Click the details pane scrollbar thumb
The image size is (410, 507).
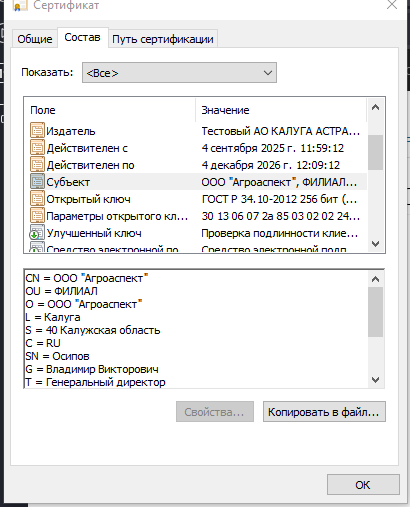tap(375, 312)
